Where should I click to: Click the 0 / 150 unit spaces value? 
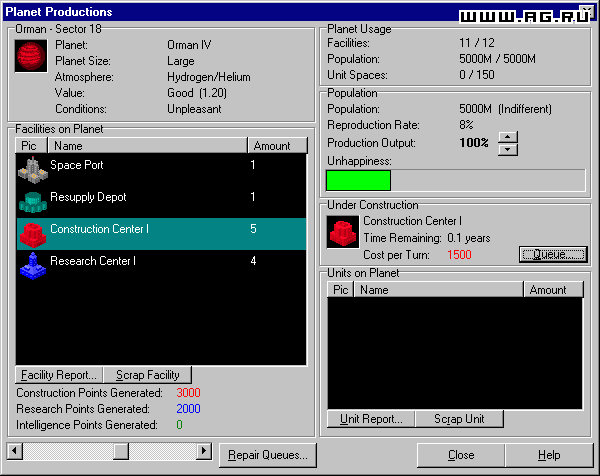[x=477, y=75]
